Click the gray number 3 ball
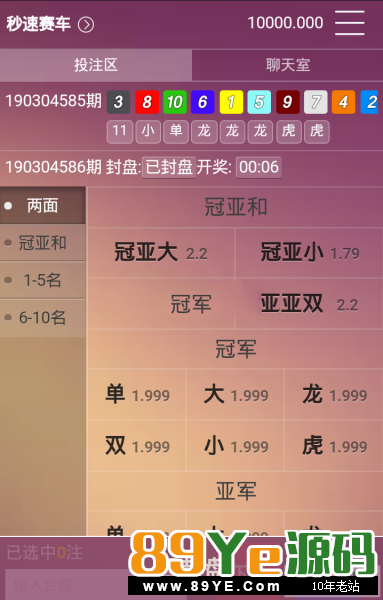The image size is (383, 600). tap(119, 102)
